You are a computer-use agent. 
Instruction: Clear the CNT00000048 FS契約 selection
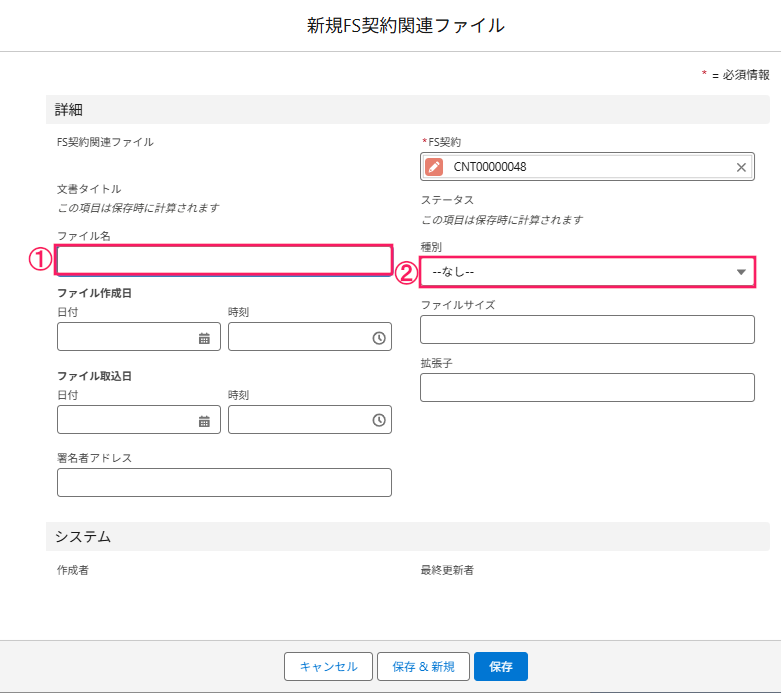click(x=741, y=168)
